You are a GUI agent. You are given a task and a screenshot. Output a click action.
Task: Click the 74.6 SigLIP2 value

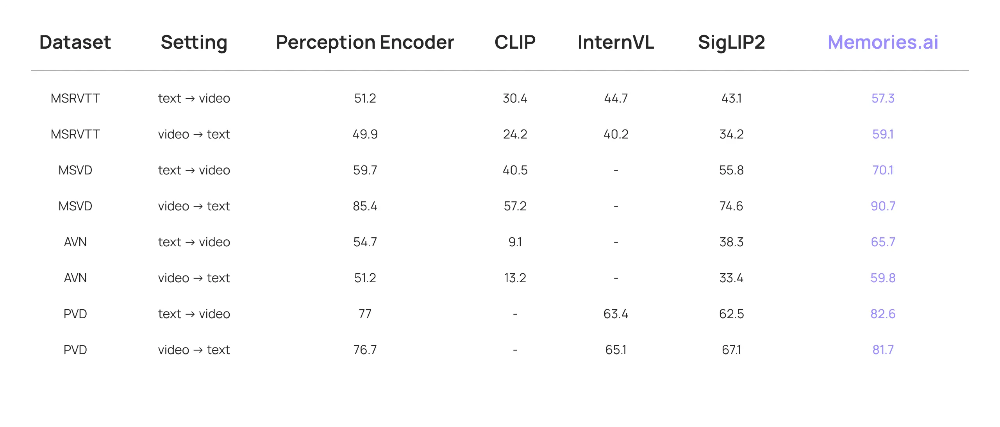point(733,206)
